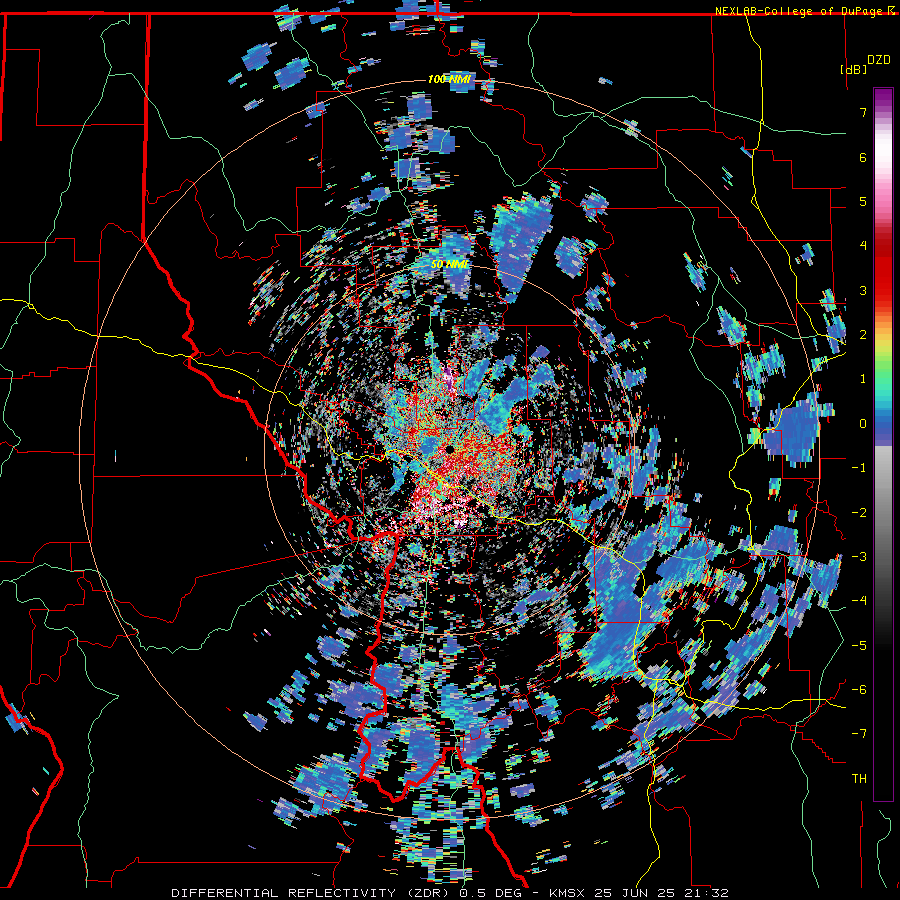Click the DZD product label
The image size is (900, 900).
pos(878,59)
